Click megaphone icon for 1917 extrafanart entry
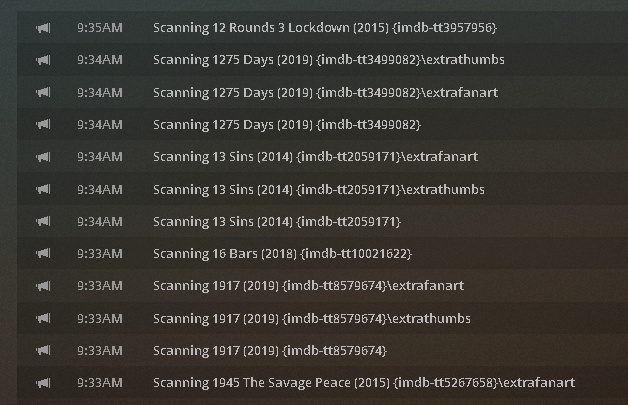 [x=43, y=286]
